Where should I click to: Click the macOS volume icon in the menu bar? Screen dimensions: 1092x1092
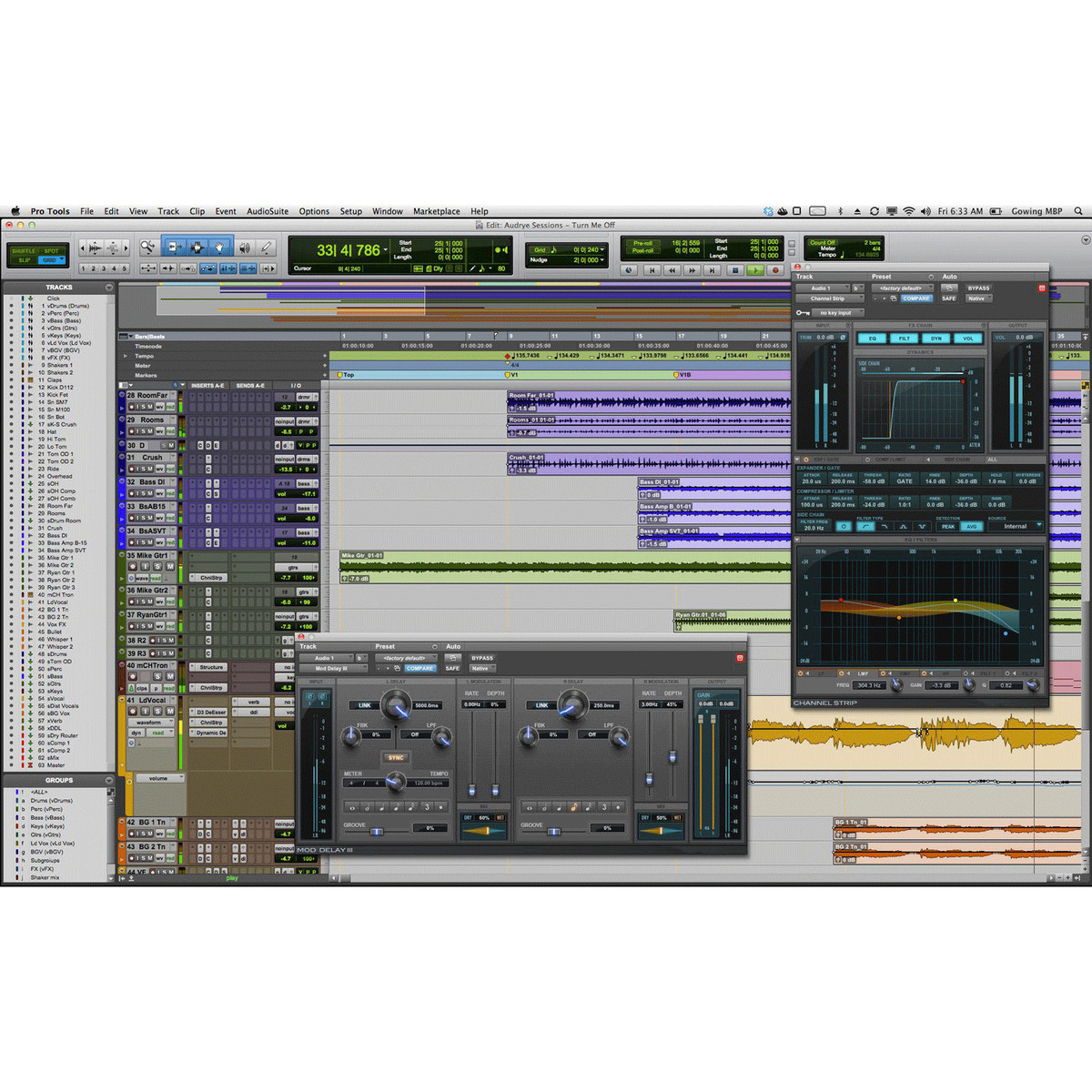925,211
